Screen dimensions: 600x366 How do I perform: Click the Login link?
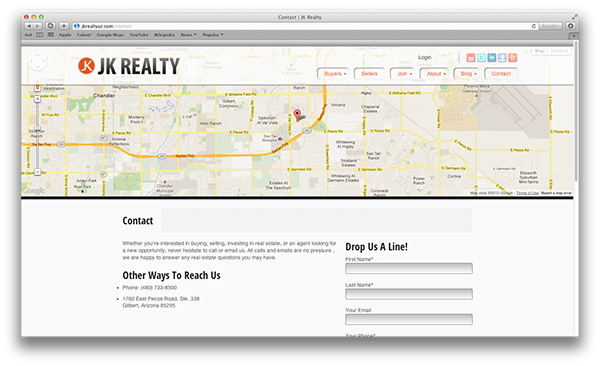(424, 57)
